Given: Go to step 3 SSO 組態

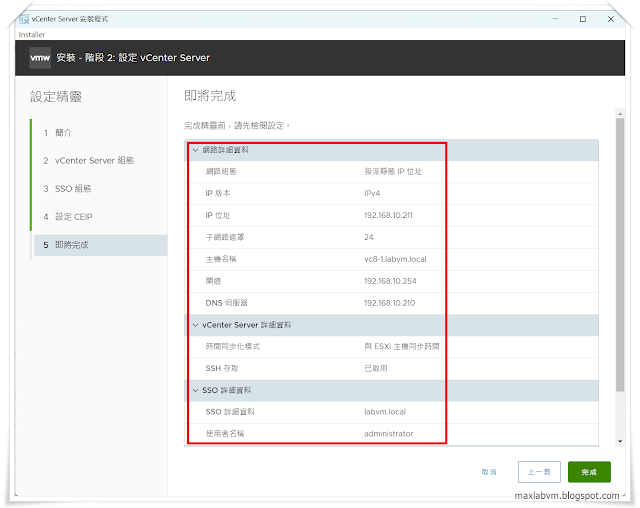Looking at the screenshot, I should point(67,189).
